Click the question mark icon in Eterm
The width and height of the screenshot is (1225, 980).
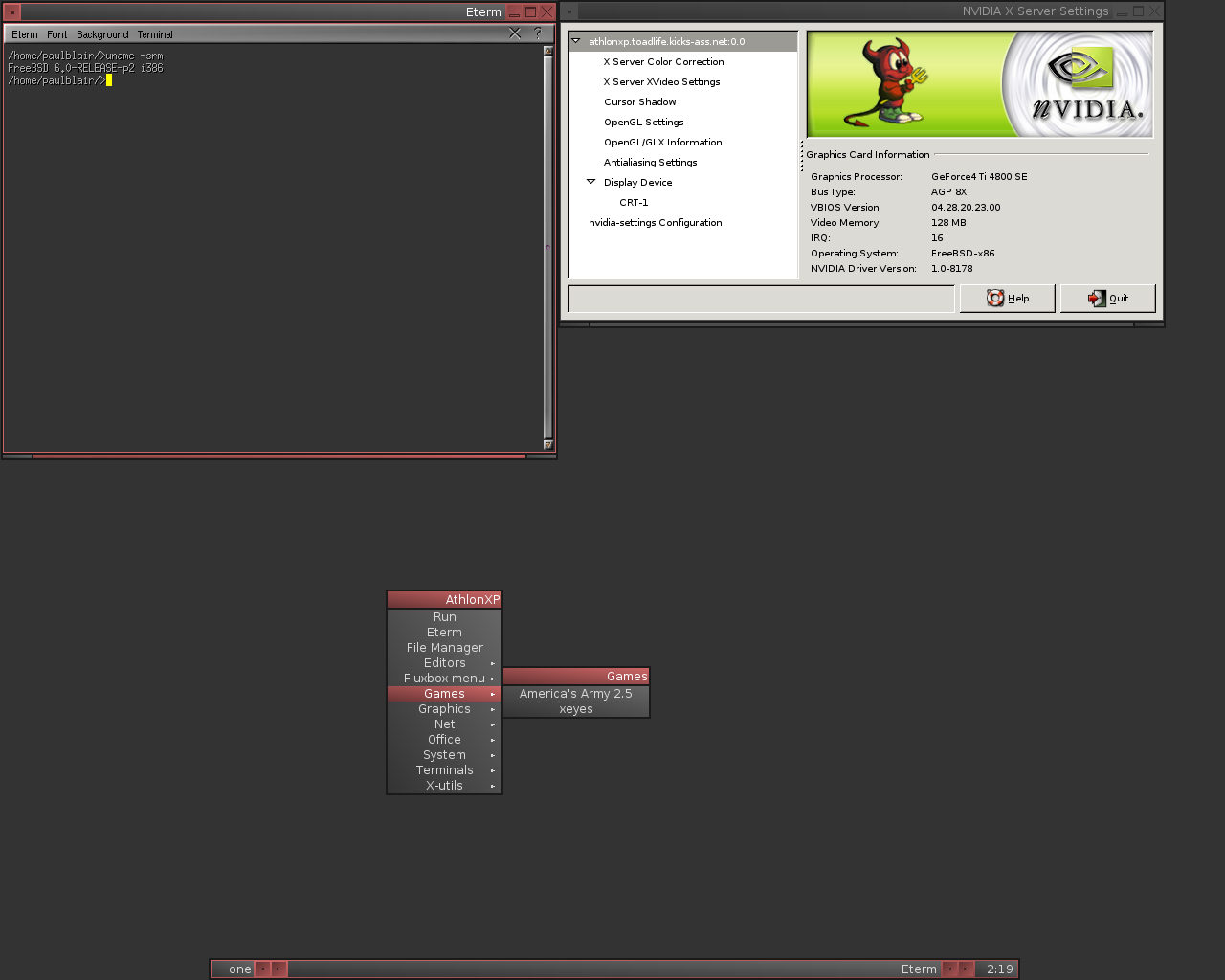coord(538,33)
